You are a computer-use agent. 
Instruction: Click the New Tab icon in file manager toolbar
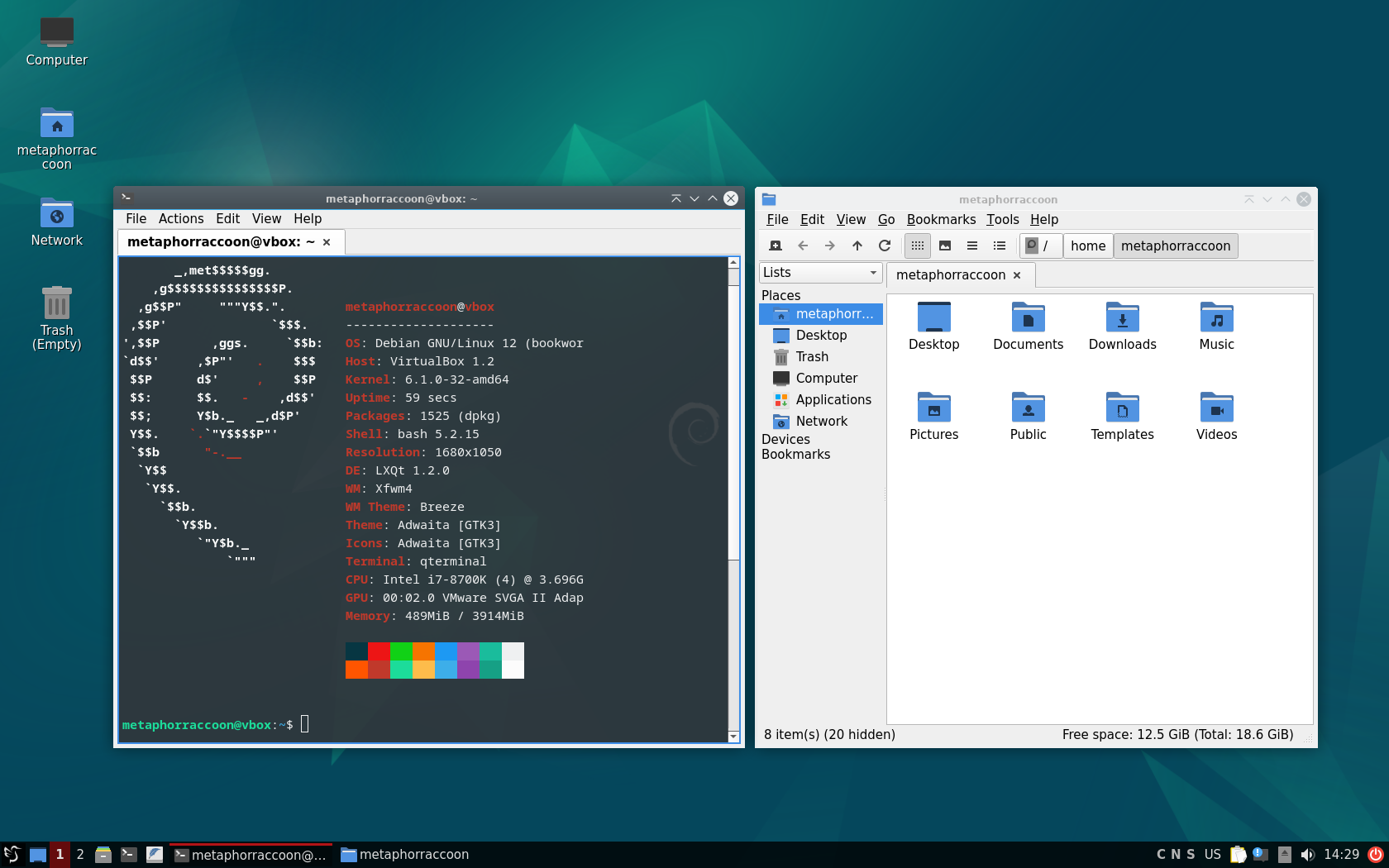776,246
